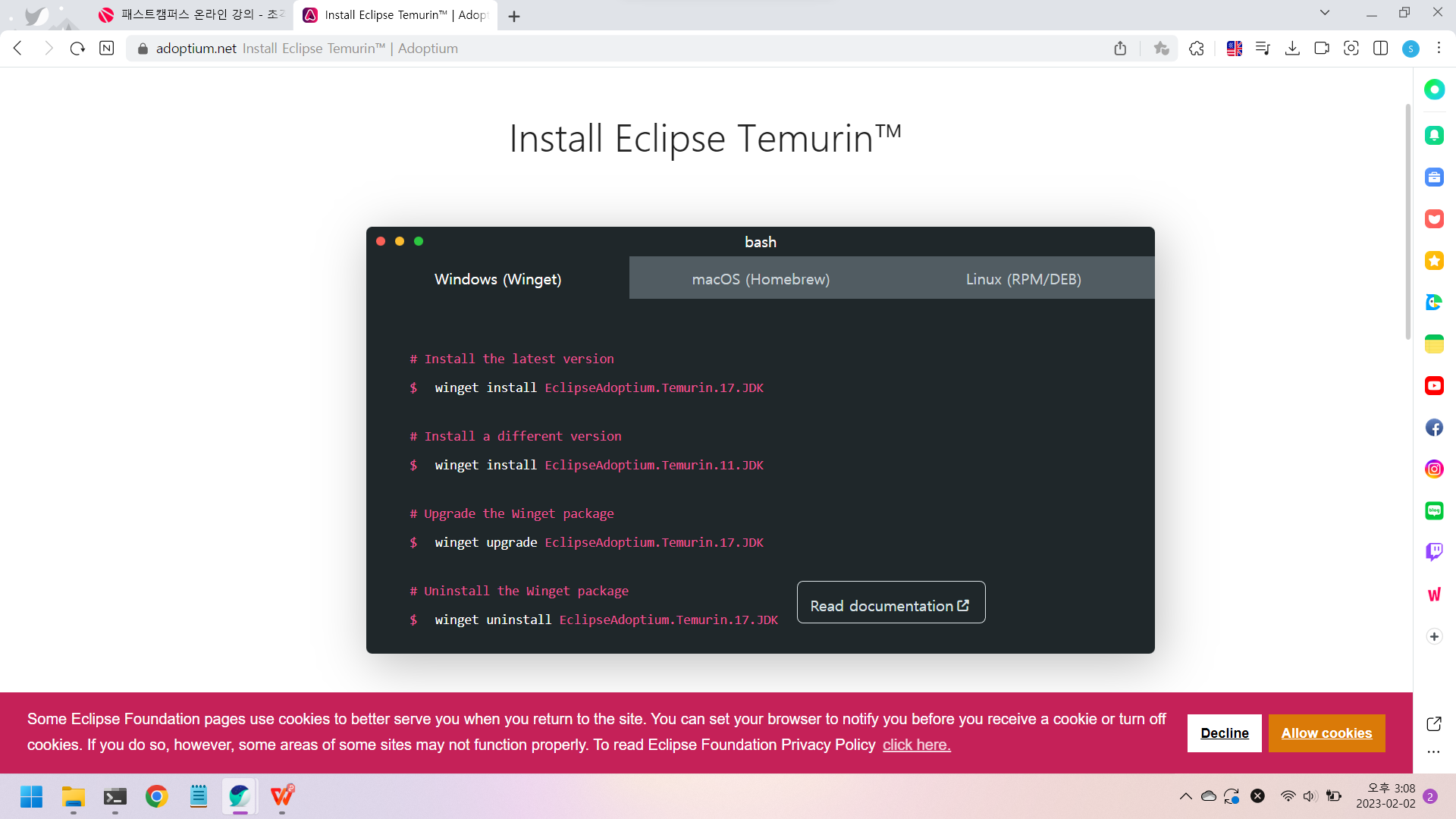Go forward to the next page
The image size is (1456, 819).
click(49, 49)
